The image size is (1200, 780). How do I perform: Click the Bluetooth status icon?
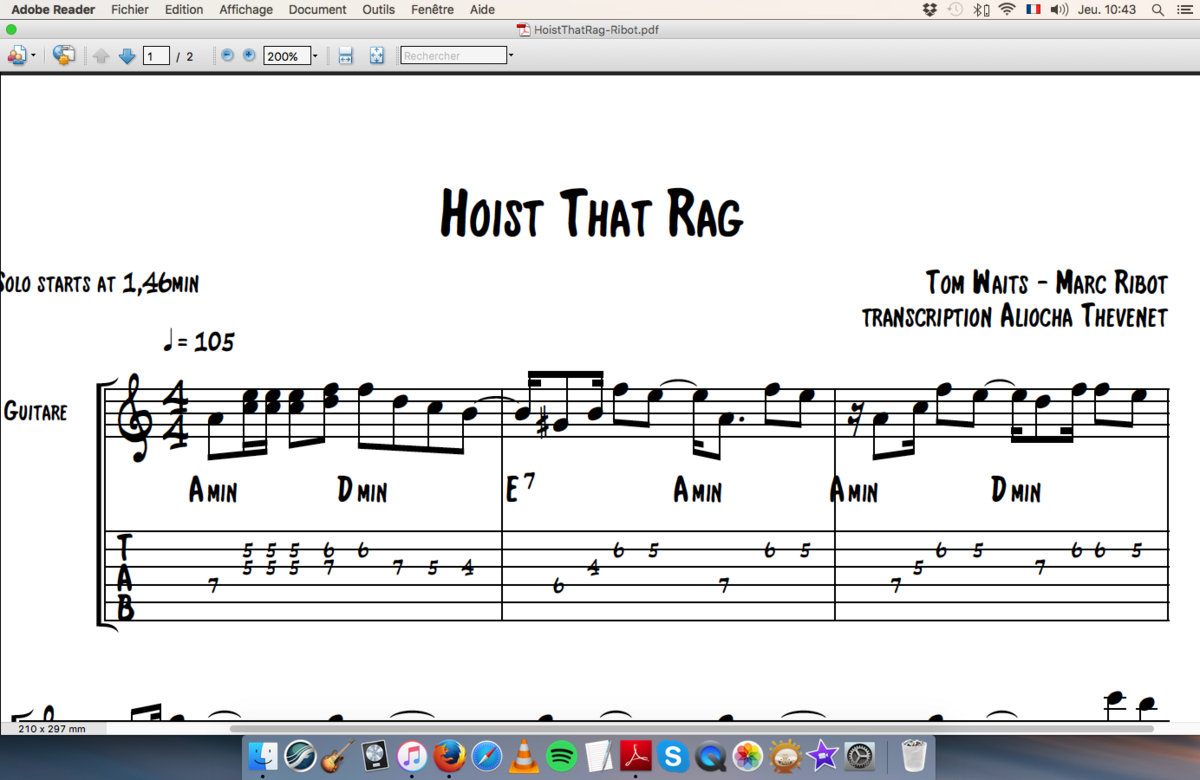(x=979, y=9)
